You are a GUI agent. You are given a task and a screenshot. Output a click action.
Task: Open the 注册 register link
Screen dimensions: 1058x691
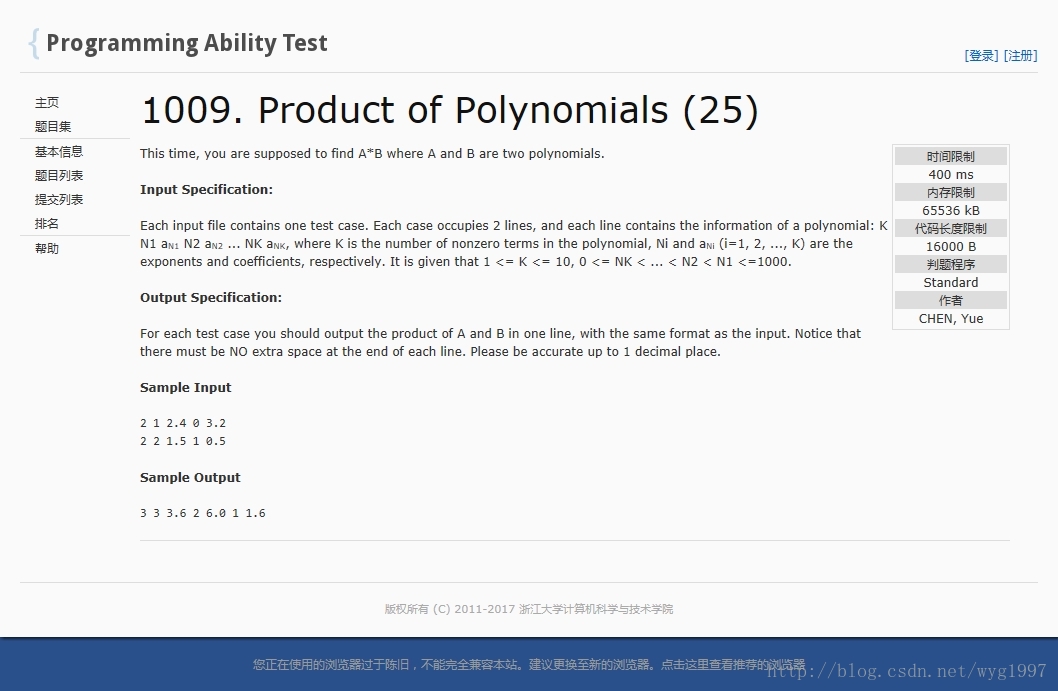1021,56
